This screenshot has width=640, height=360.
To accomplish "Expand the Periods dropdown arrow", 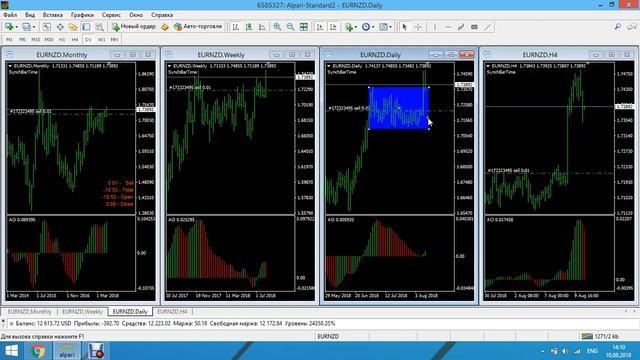I will coord(373,27).
